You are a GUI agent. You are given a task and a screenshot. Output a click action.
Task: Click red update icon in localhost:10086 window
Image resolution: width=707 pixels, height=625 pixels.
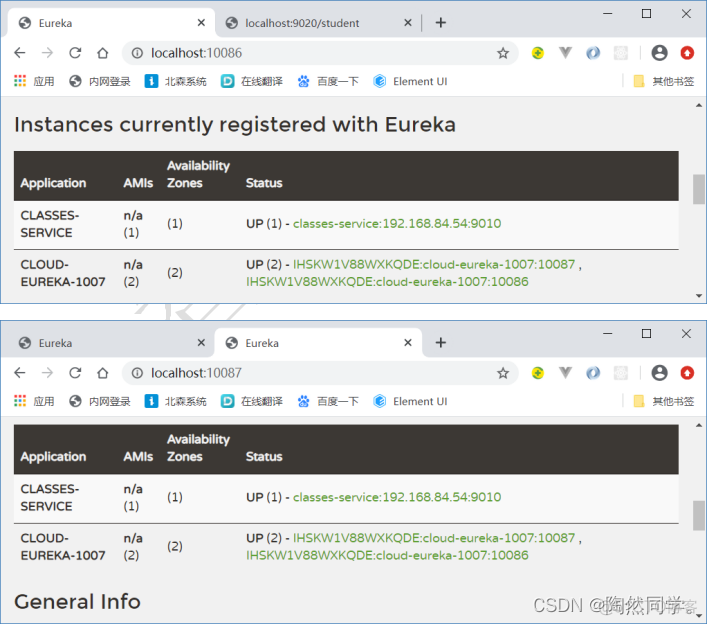click(687, 53)
